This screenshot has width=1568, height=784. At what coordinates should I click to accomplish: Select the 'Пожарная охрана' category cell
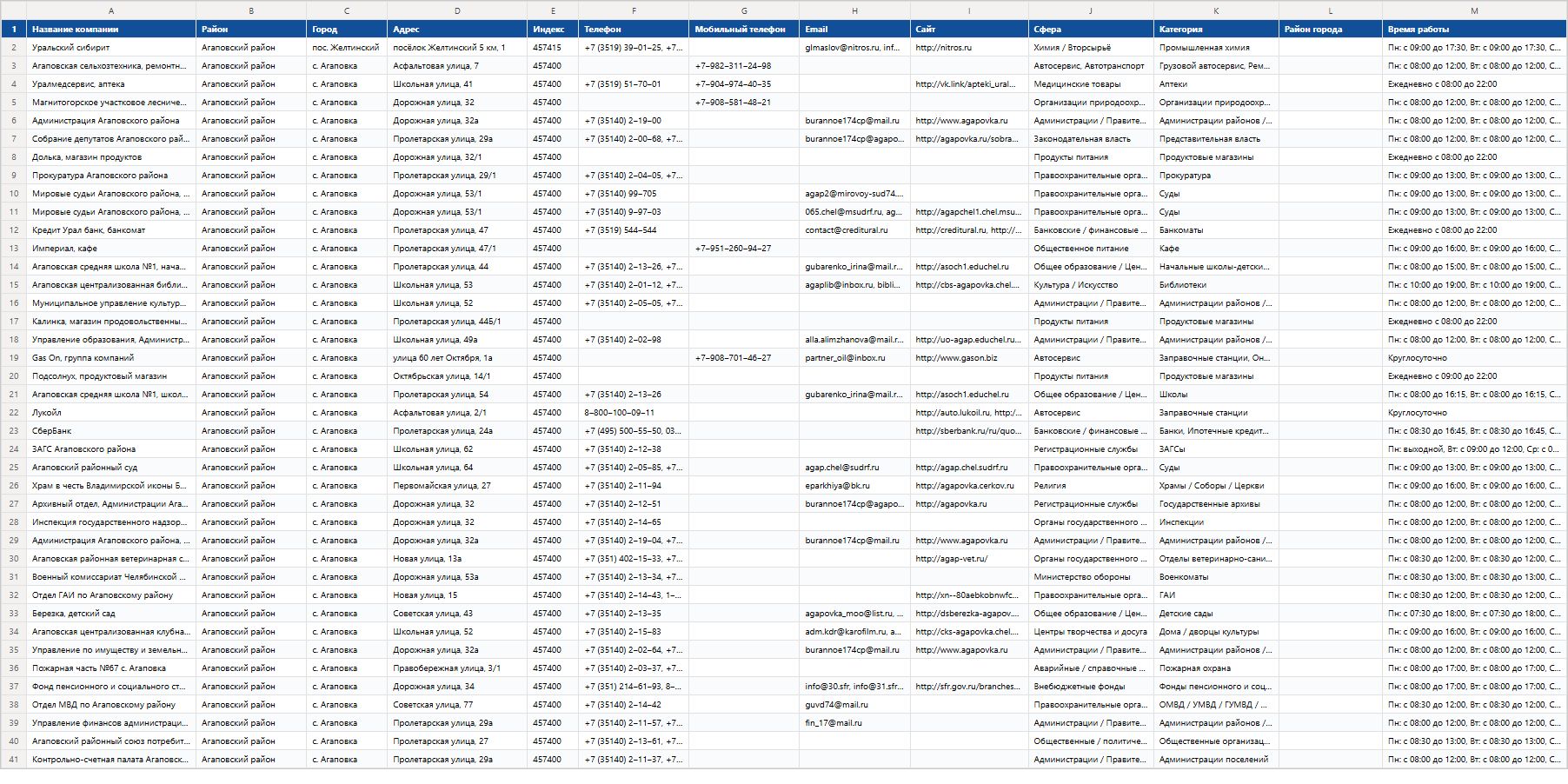tap(1216, 668)
